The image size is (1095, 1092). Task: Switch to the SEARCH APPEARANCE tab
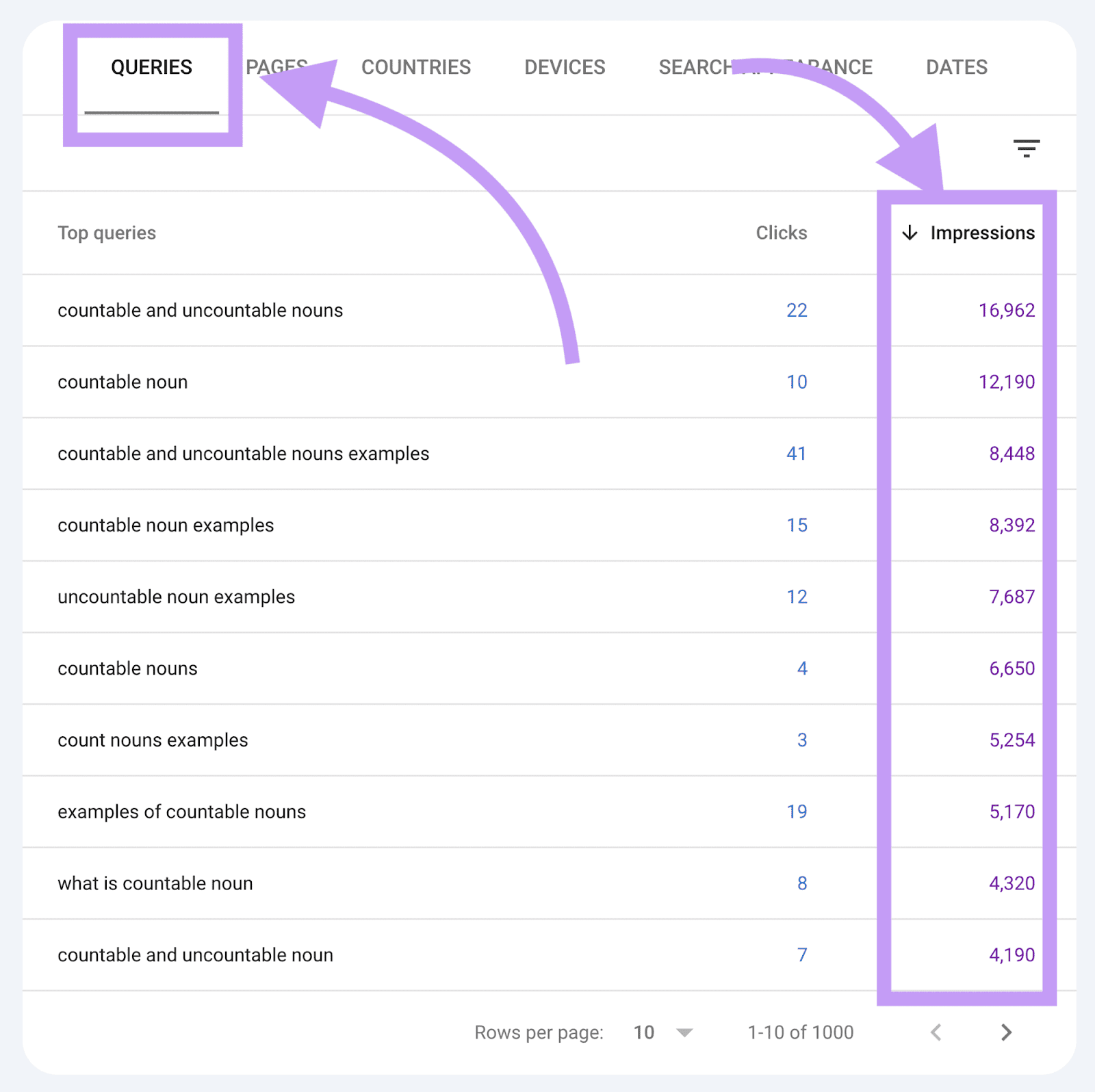click(764, 66)
